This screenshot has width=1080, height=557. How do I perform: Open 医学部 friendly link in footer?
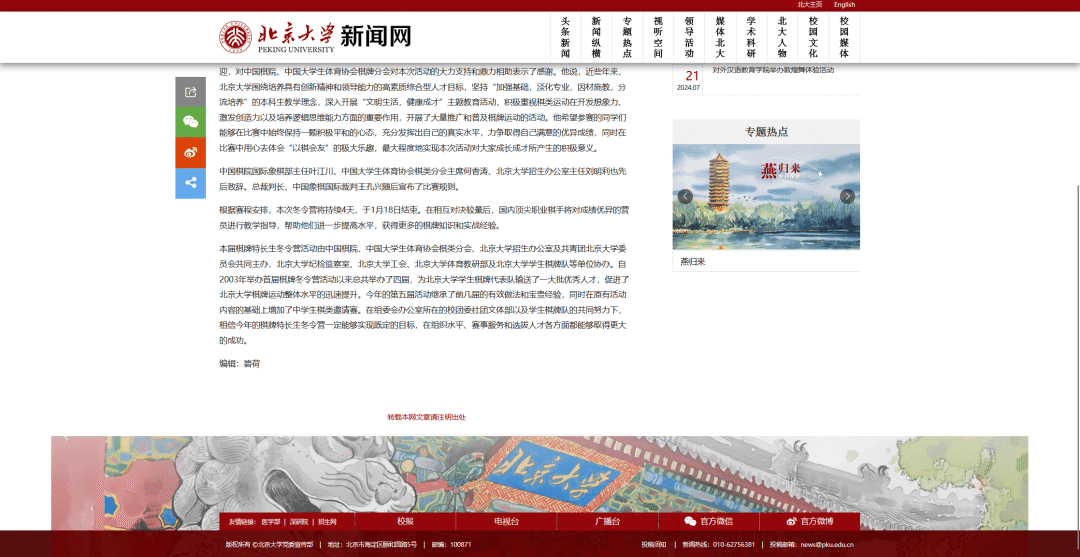click(271, 522)
